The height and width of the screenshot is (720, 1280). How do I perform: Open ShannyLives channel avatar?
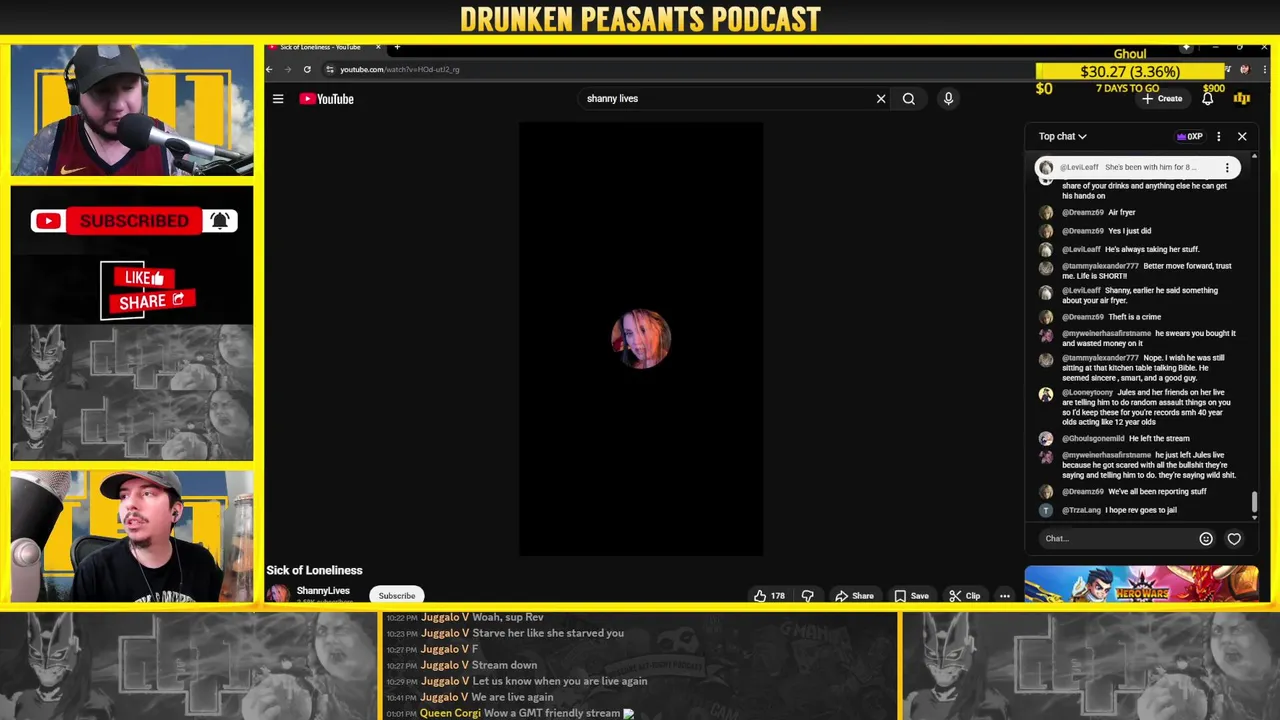coord(278,594)
